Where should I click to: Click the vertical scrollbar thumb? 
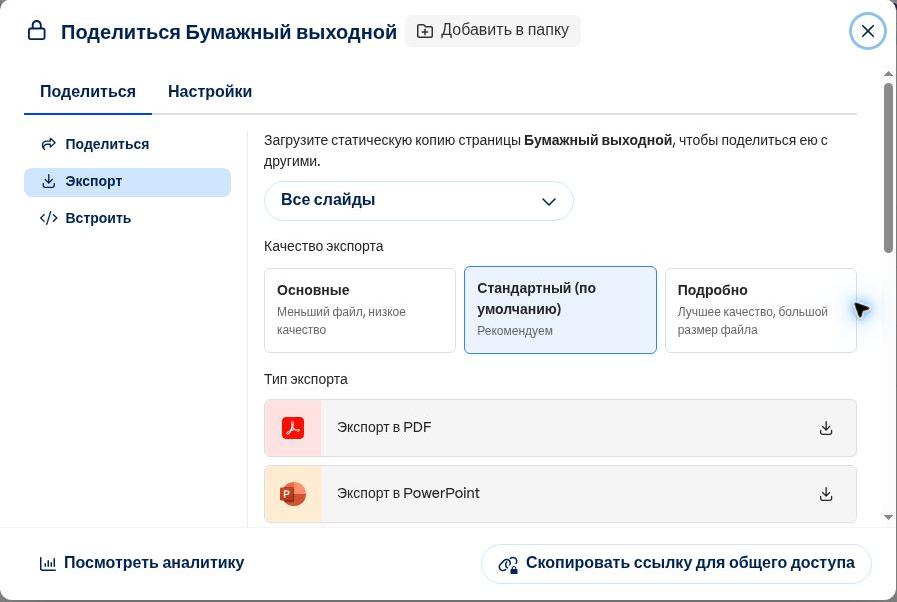(x=888, y=168)
